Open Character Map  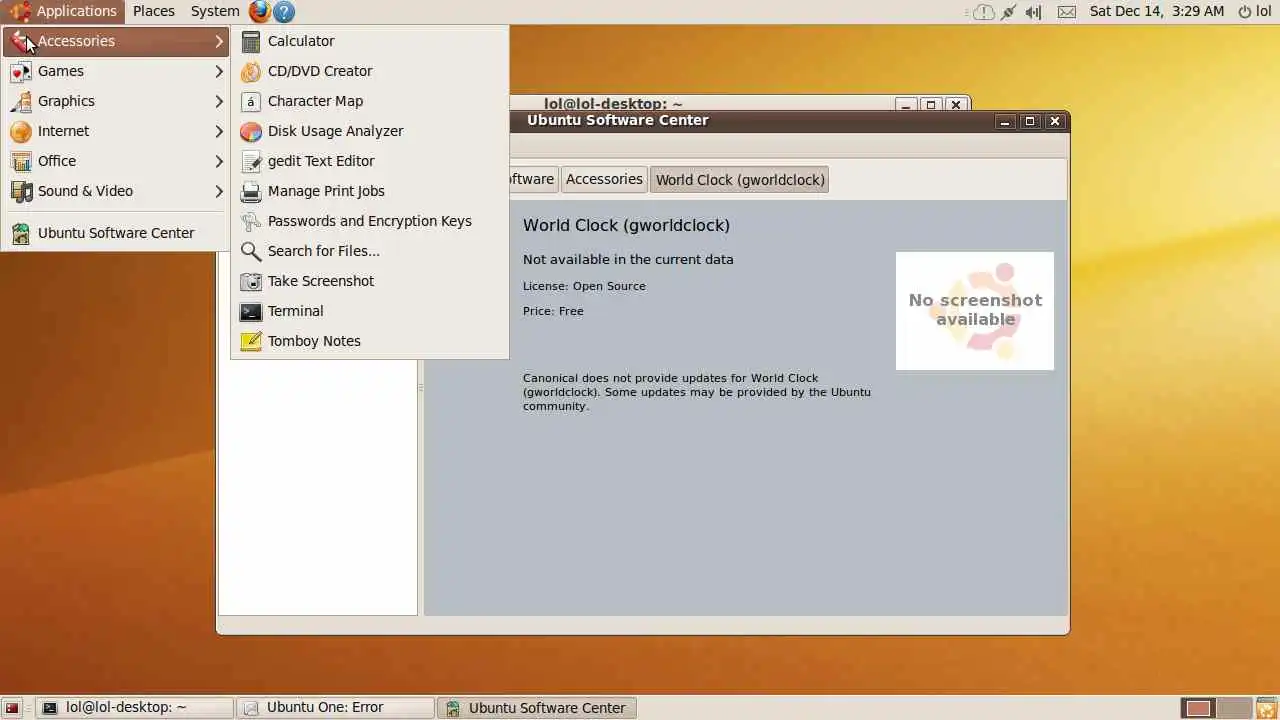tap(369, 101)
